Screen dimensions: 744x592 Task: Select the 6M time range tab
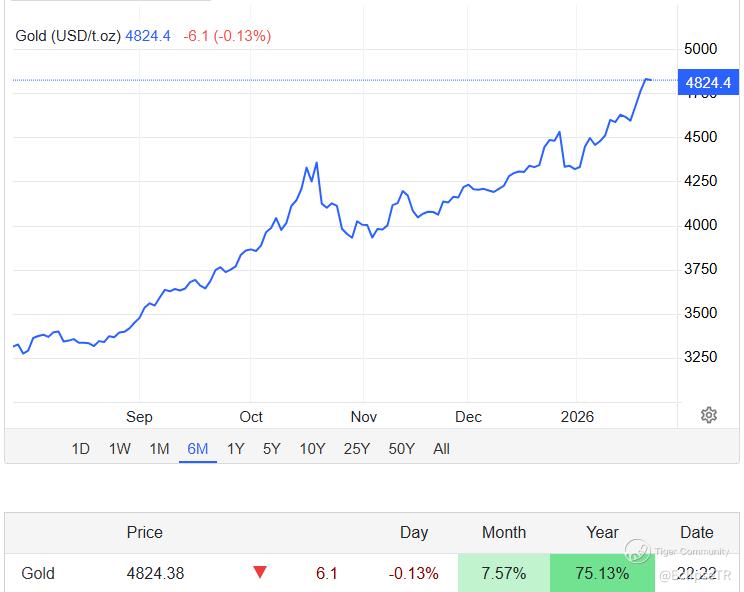coord(197,449)
